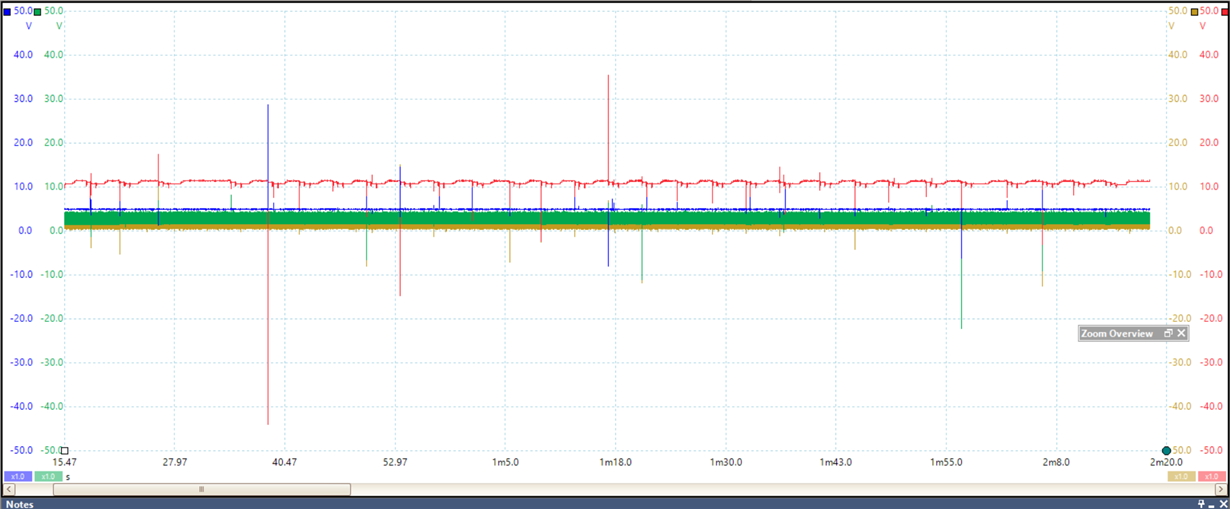Click the horizontal scrollbar left arrow

point(8,489)
